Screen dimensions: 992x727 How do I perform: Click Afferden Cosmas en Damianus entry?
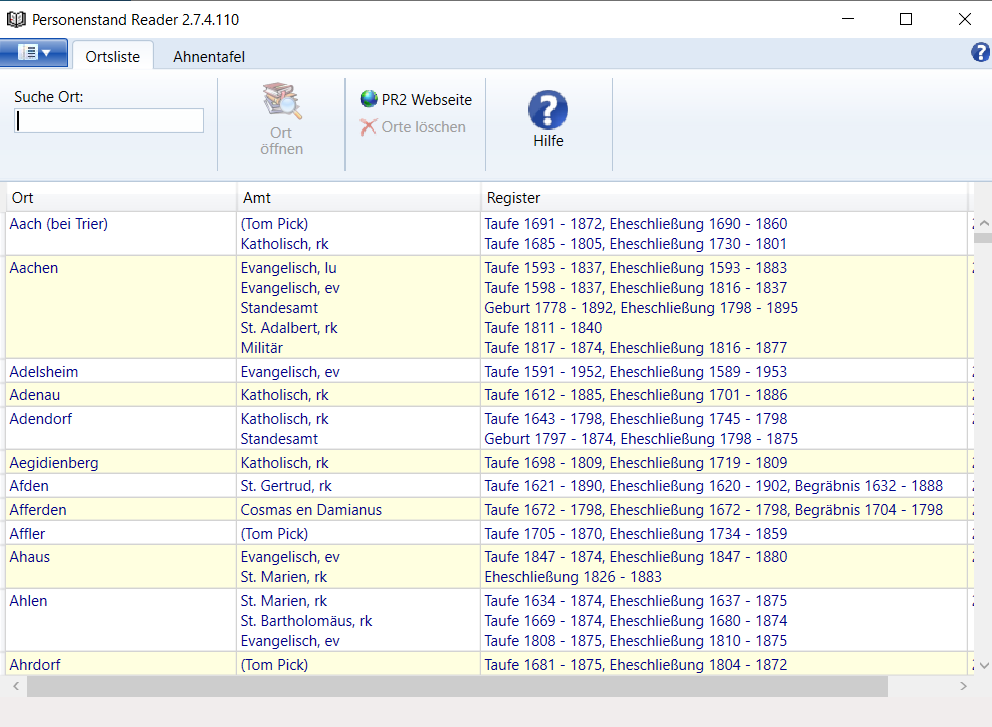pos(311,510)
